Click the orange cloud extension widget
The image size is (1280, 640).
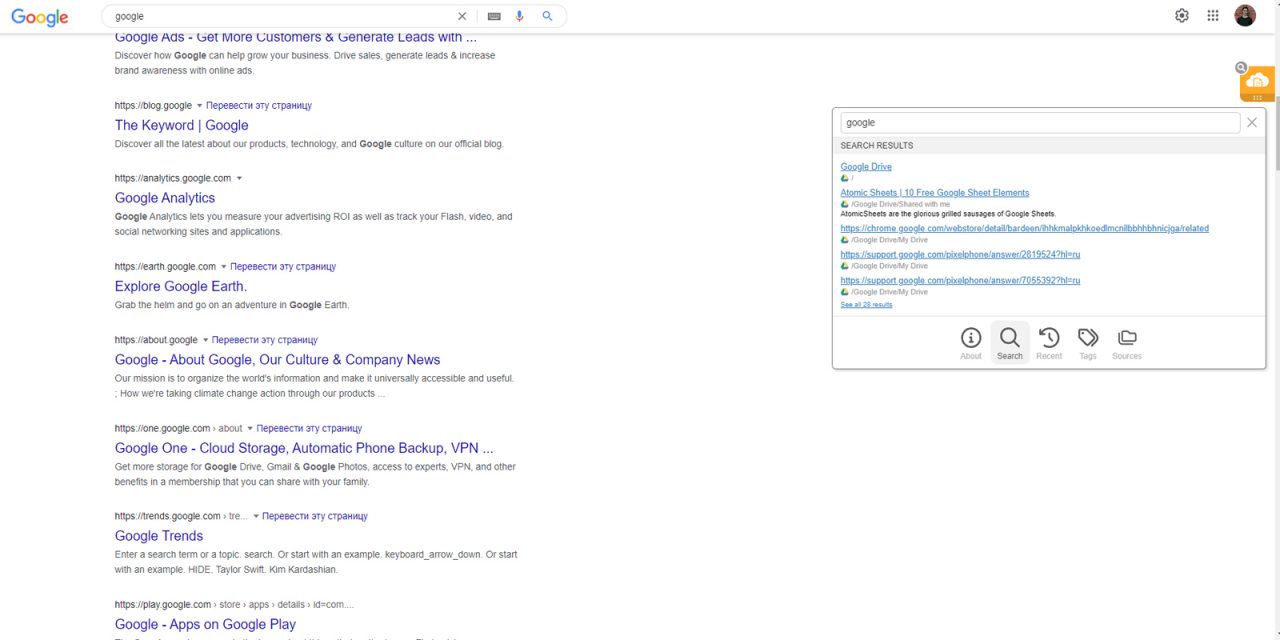1257,82
